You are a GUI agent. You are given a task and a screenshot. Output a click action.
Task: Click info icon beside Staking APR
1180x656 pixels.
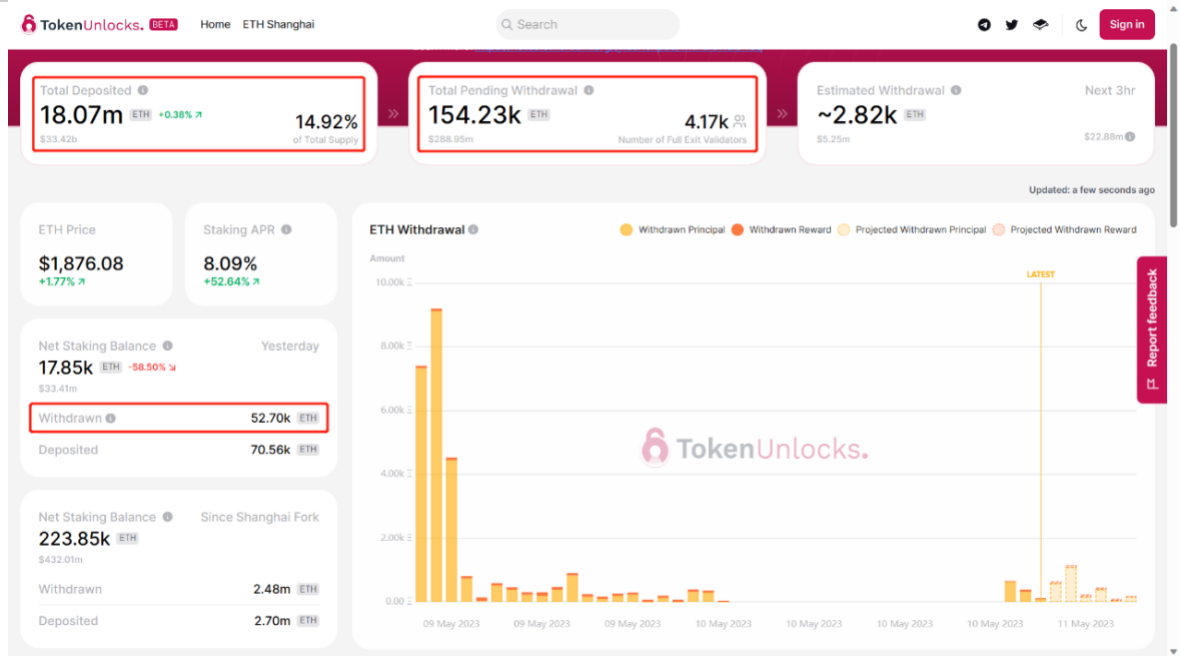click(286, 230)
